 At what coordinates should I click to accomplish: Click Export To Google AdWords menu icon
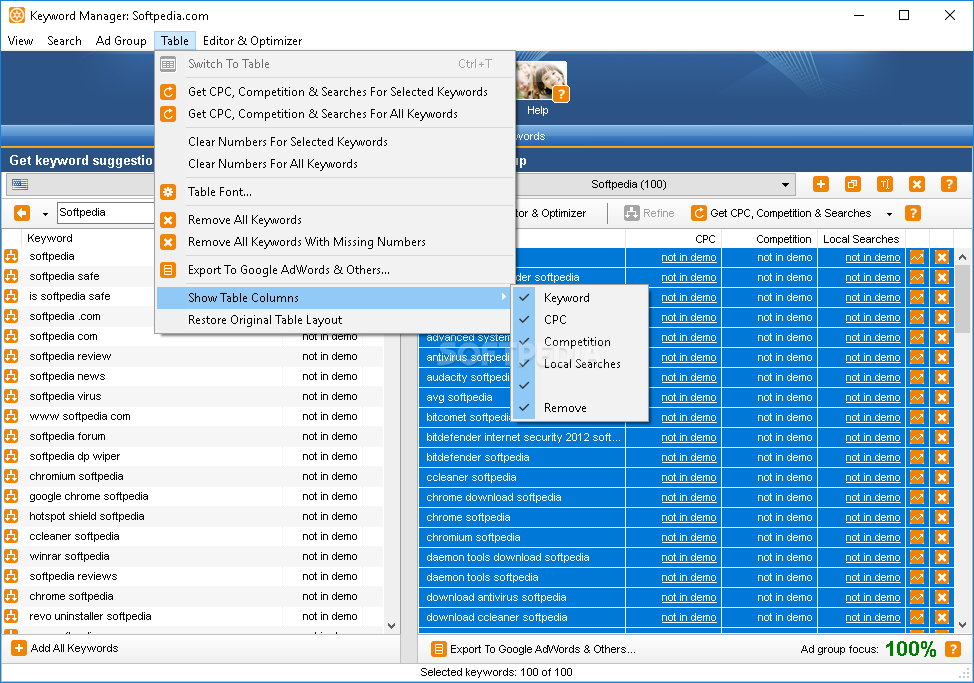pyautogui.click(x=168, y=270)
